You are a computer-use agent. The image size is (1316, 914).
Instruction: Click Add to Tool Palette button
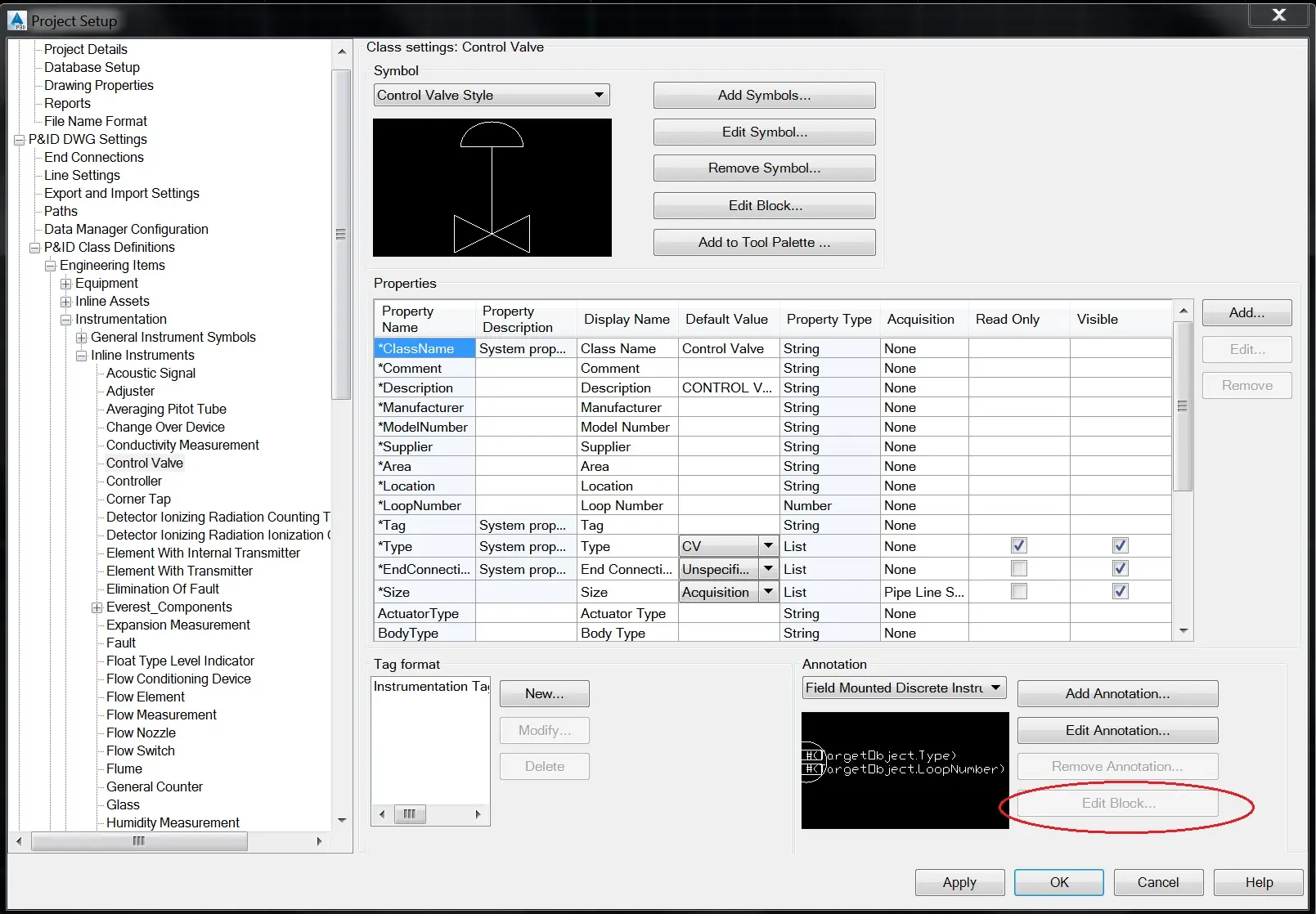pos(764,242)
